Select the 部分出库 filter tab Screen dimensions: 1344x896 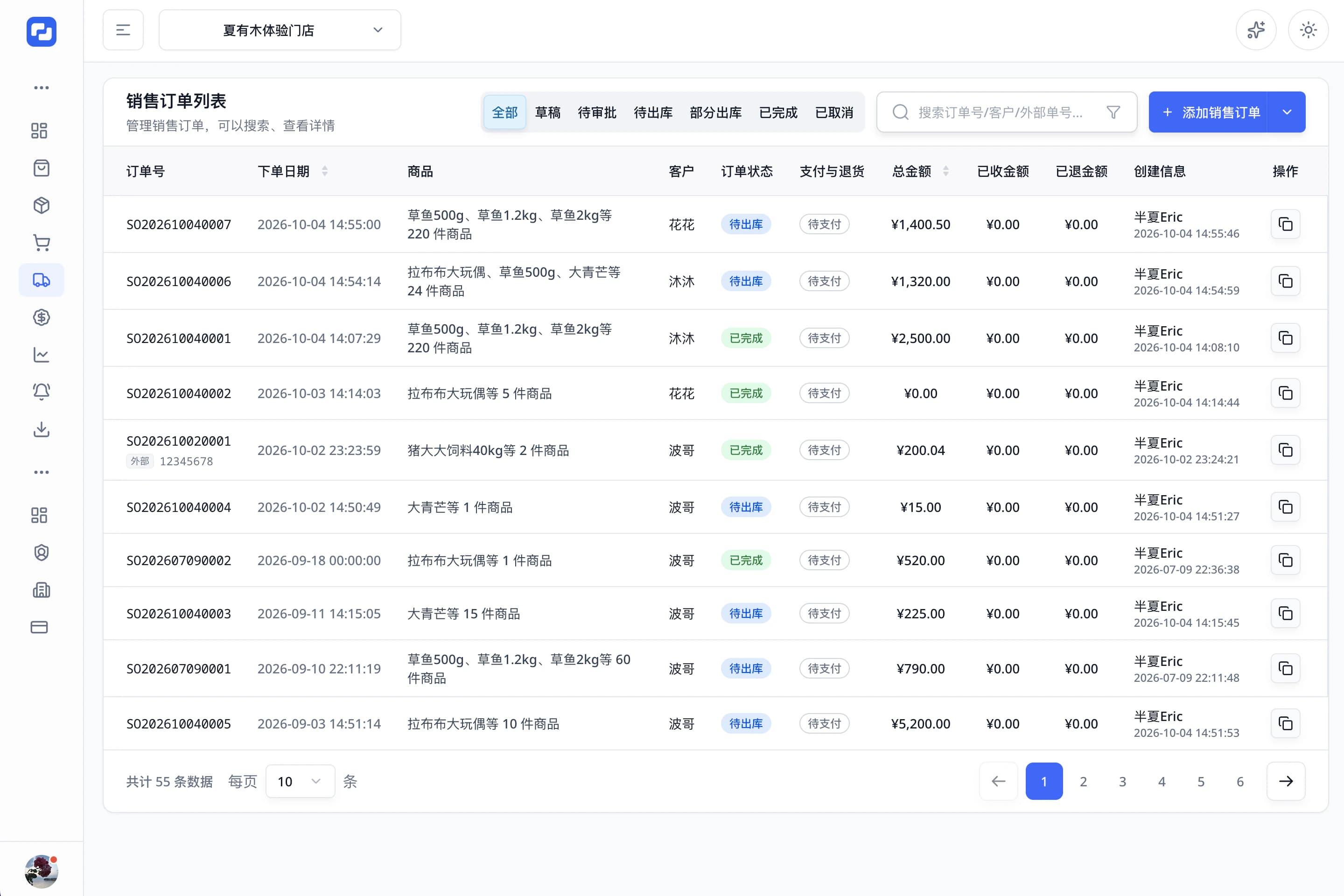point(715,112)
